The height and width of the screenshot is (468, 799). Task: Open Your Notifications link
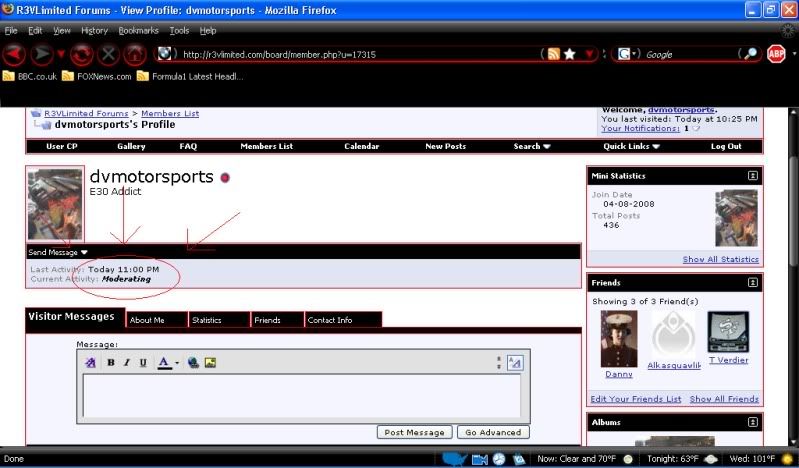click(640, 128)
